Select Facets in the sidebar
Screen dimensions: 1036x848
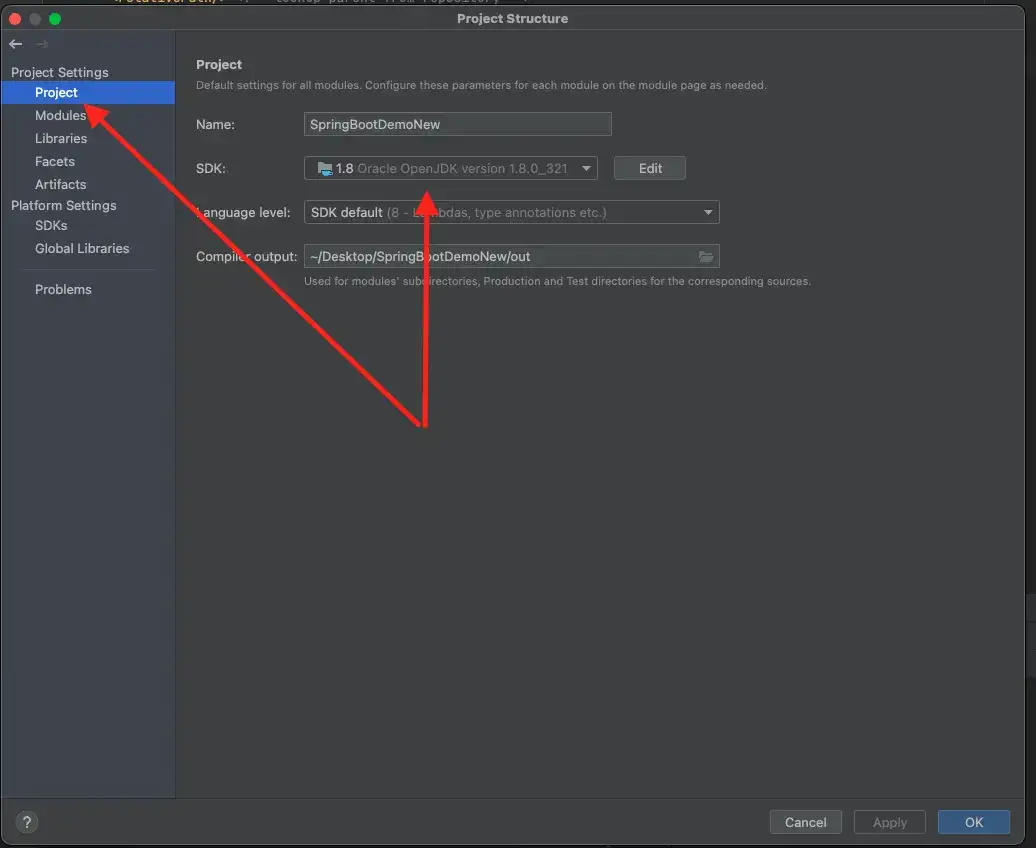[x=55, y=161]
